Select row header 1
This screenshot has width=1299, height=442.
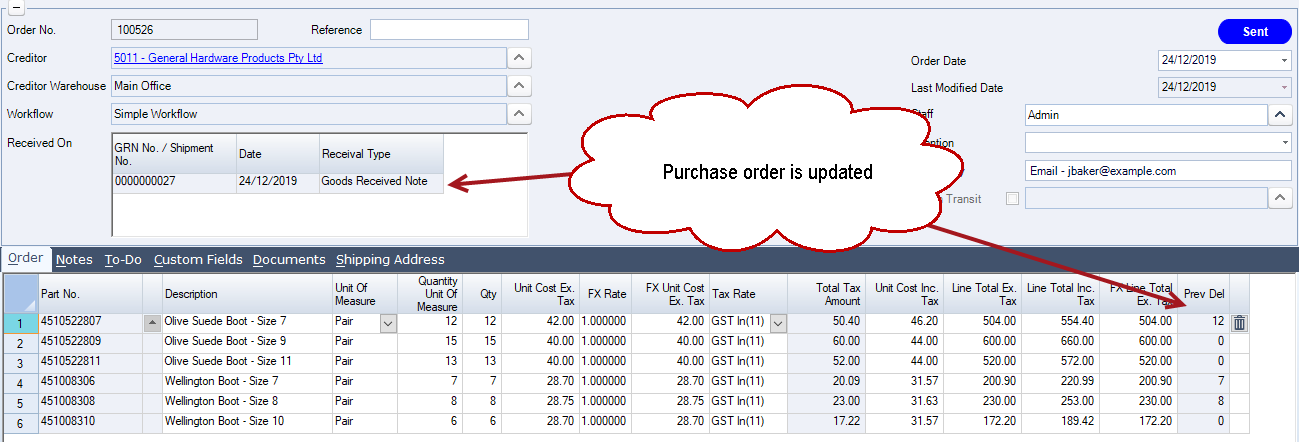(x=20, y=322)
